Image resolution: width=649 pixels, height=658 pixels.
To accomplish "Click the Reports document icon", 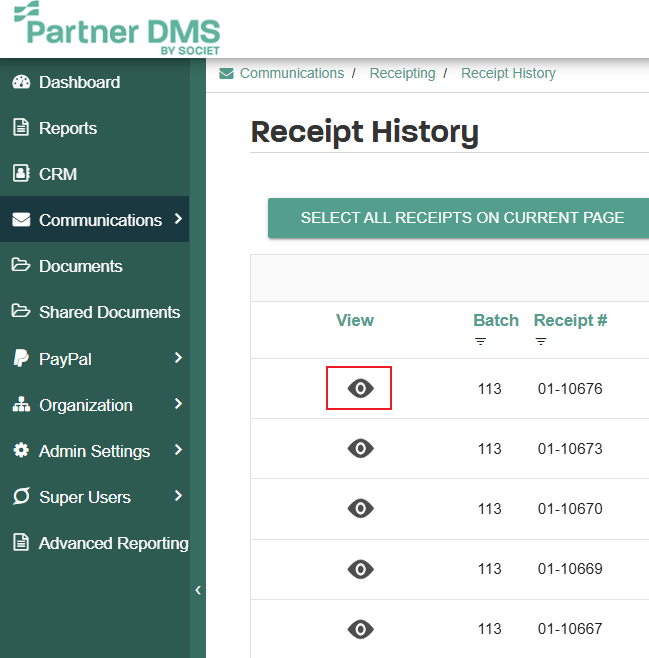I will [x=21, y=128].
